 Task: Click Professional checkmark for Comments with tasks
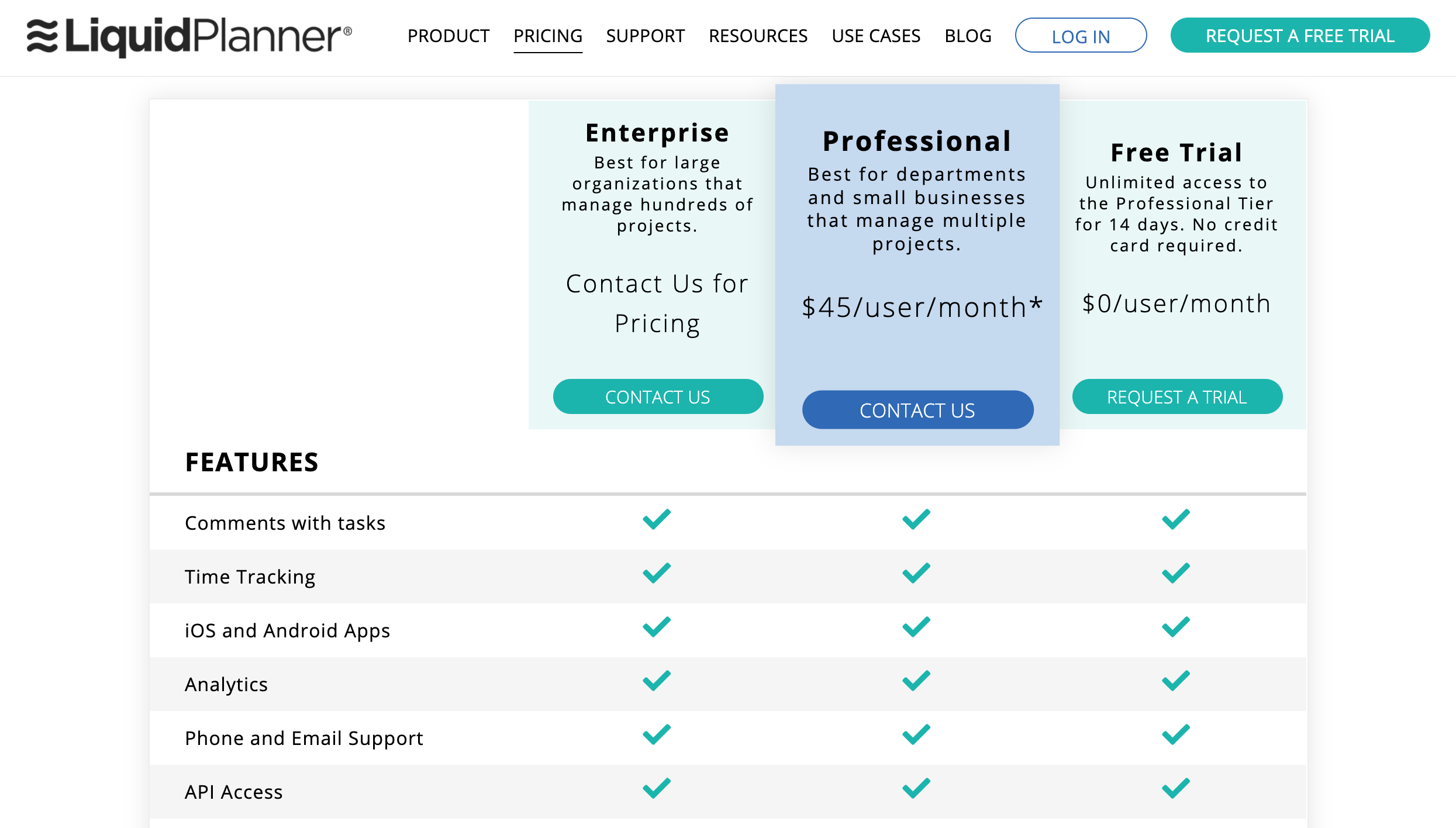pyautogui.click(x=916, y=519)
